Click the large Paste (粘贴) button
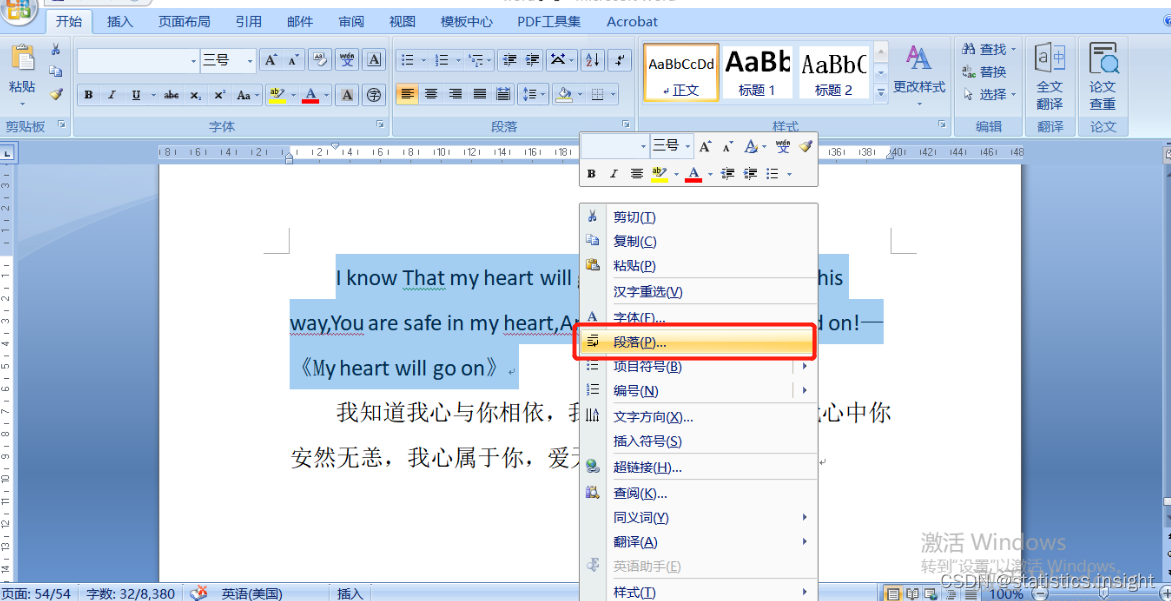The height and width of the screenshot is (601, 1171). [x=22, y=69]
